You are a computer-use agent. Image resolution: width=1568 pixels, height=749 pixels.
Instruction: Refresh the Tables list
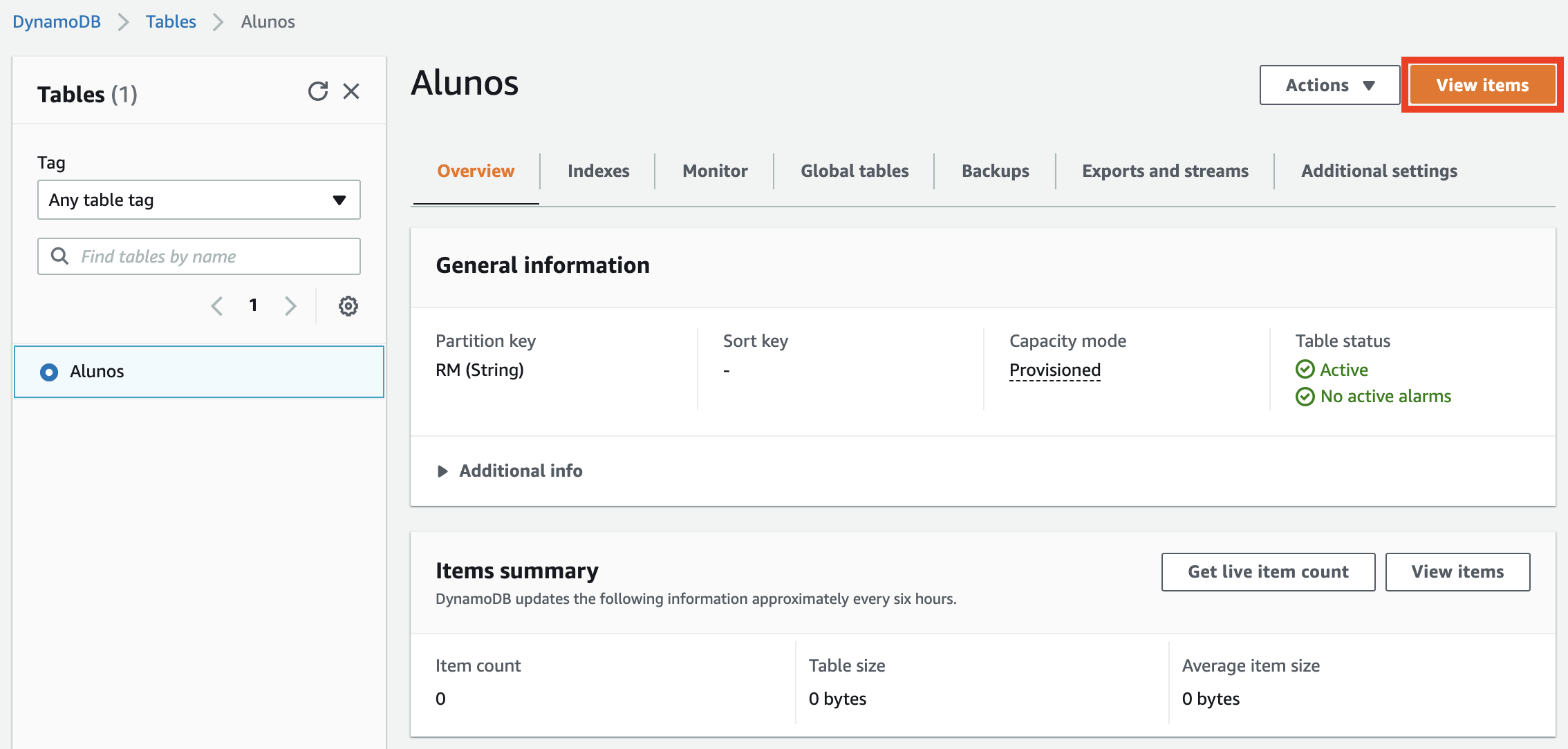[317, 91]
